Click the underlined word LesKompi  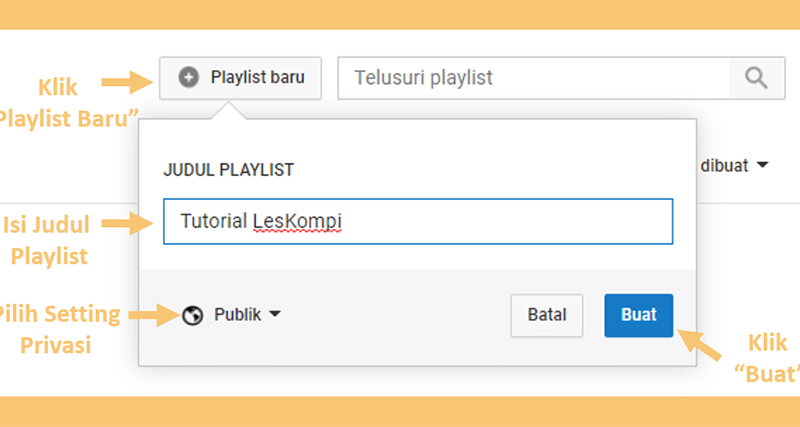[297, 221]
